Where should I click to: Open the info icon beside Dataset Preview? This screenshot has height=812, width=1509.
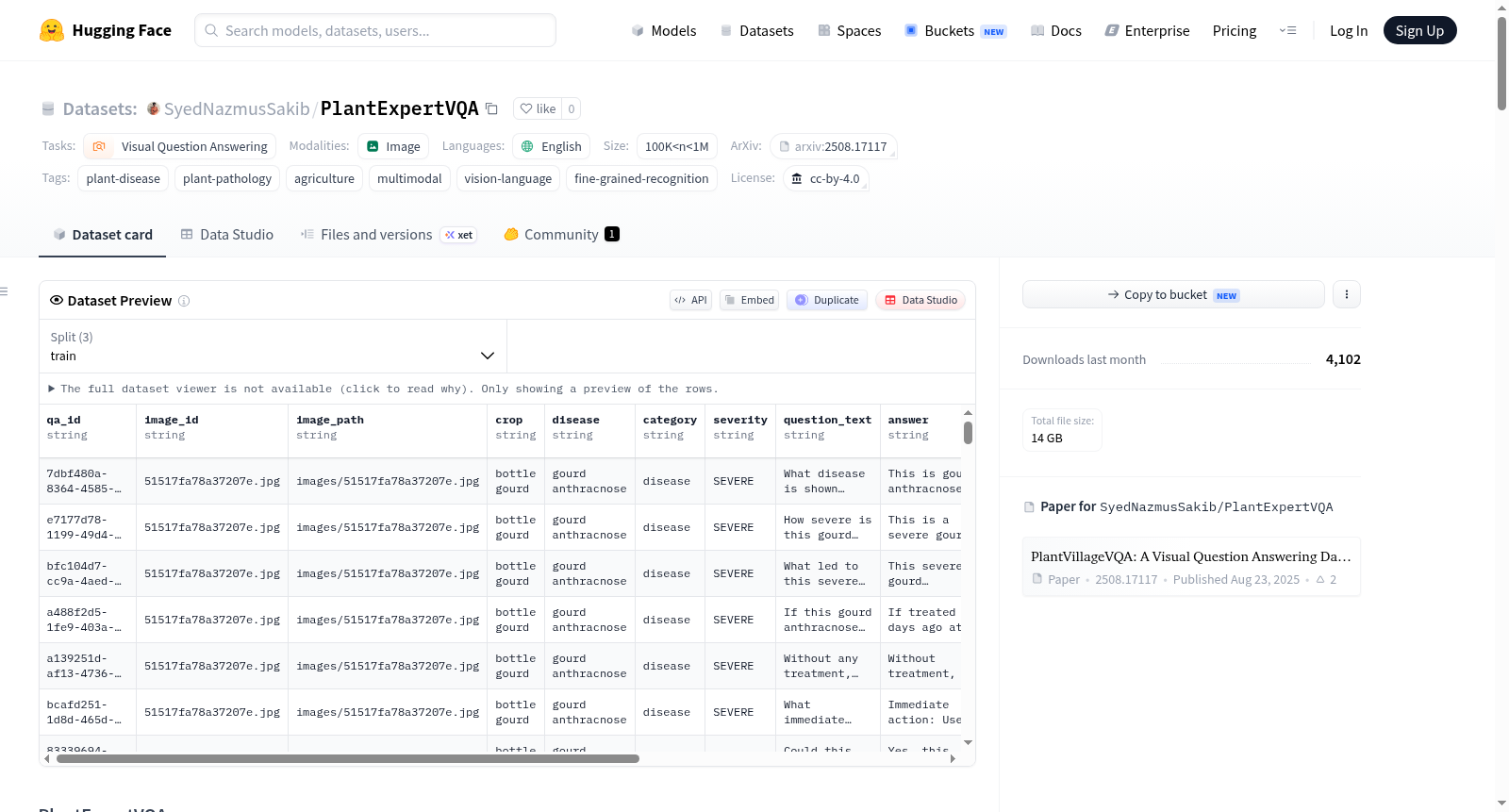point(184,301)
